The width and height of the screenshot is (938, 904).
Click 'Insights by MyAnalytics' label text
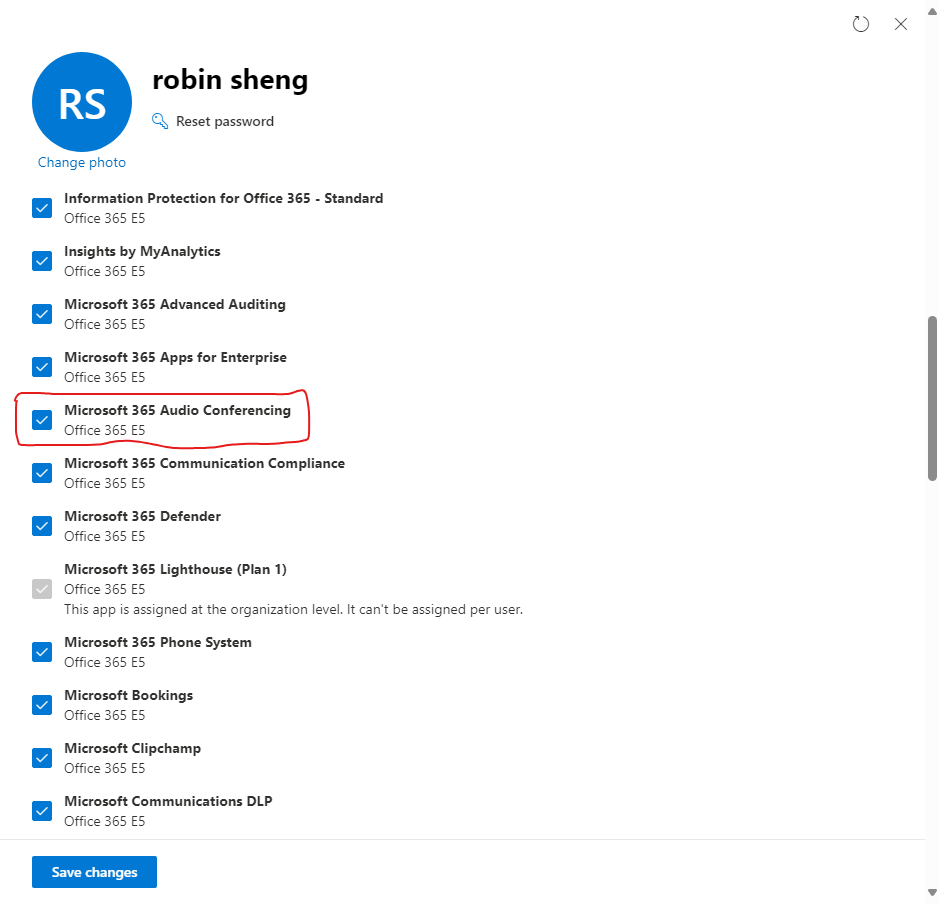(142, 251)
